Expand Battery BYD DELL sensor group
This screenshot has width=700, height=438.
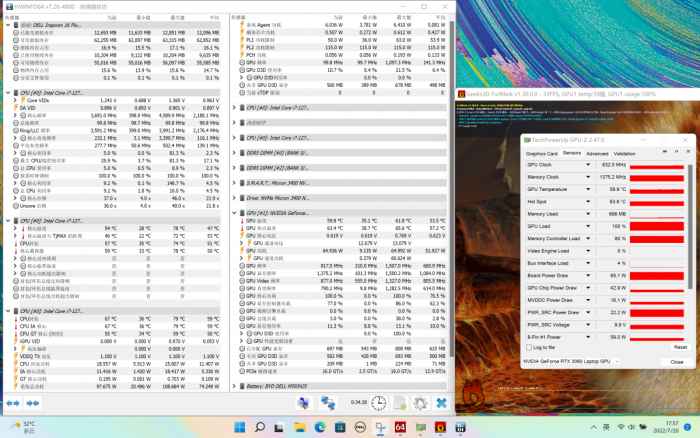pyautogui.click(x=234, y=386)
